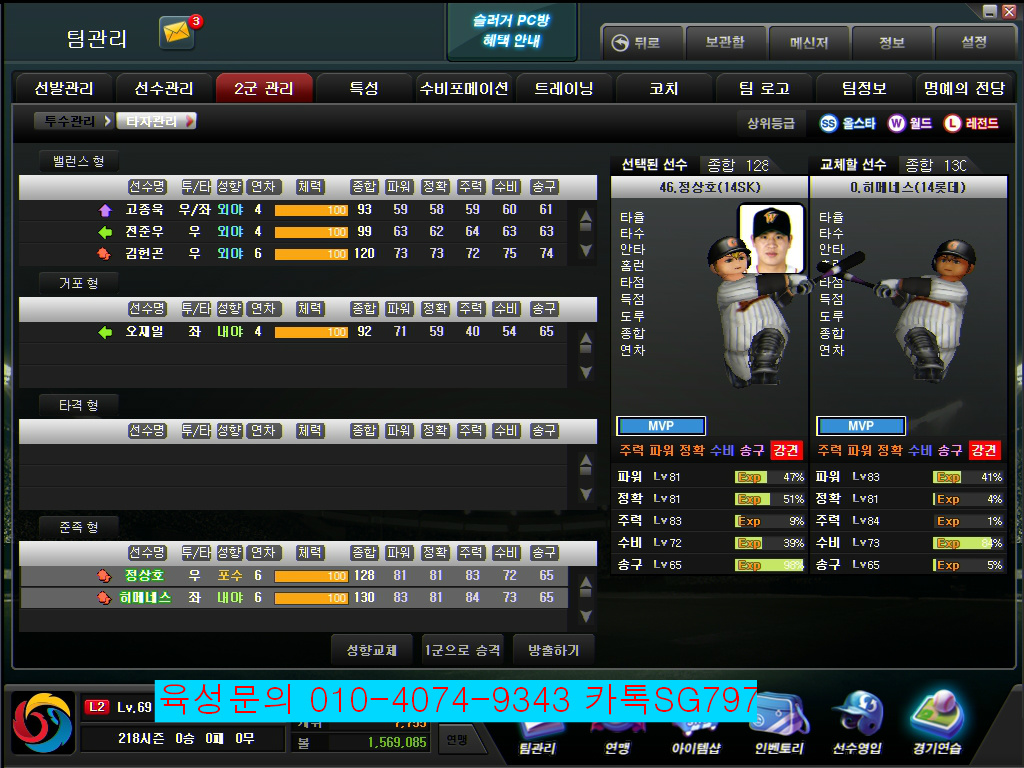
Task: Select player row 고종욱
Action: (294, 210)
